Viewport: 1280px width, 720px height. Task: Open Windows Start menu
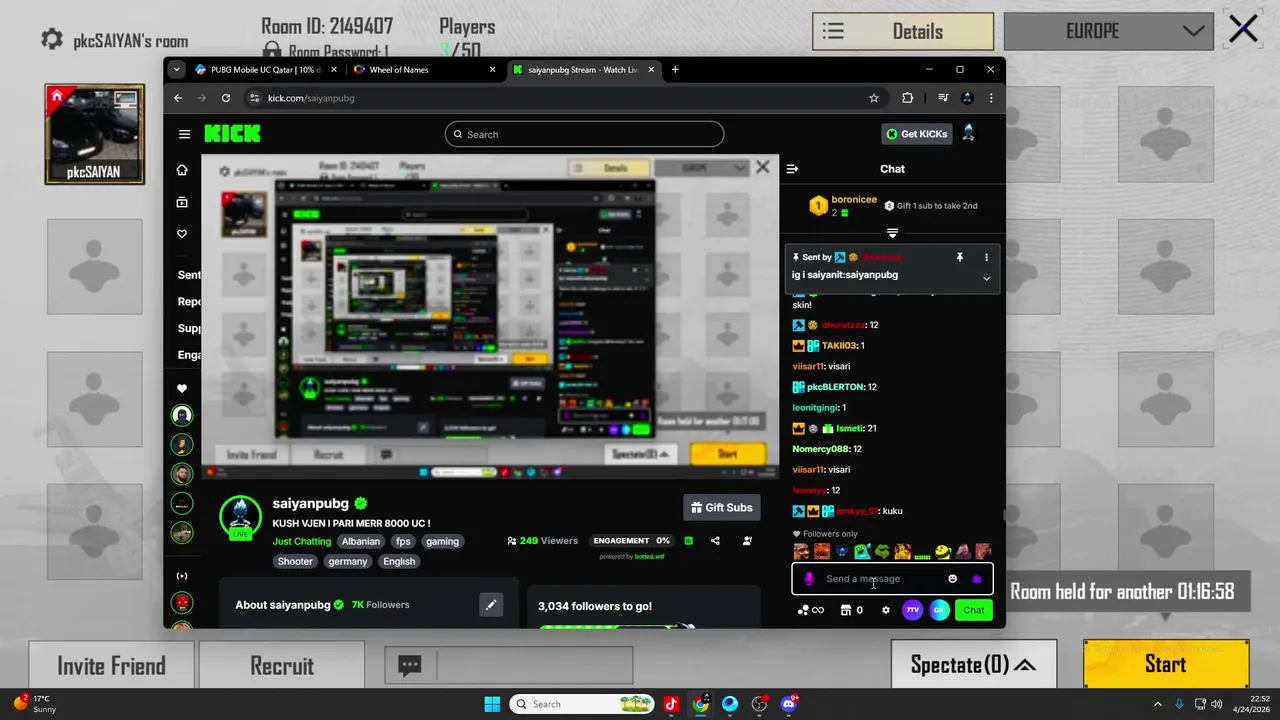(492, 704)
